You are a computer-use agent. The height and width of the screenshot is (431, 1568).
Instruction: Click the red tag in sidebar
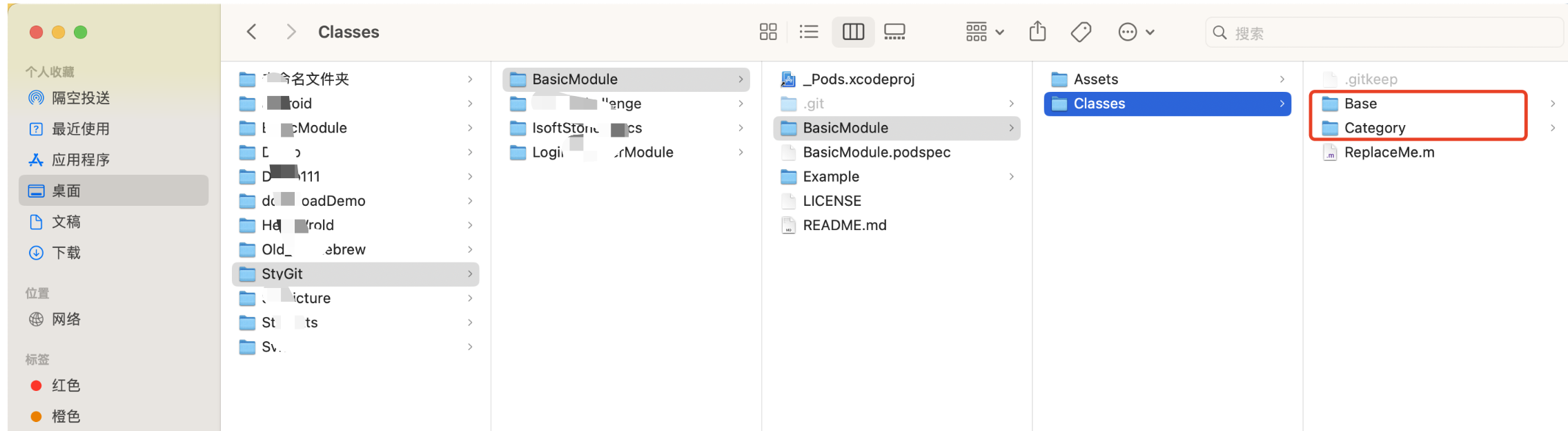(65, 385)
